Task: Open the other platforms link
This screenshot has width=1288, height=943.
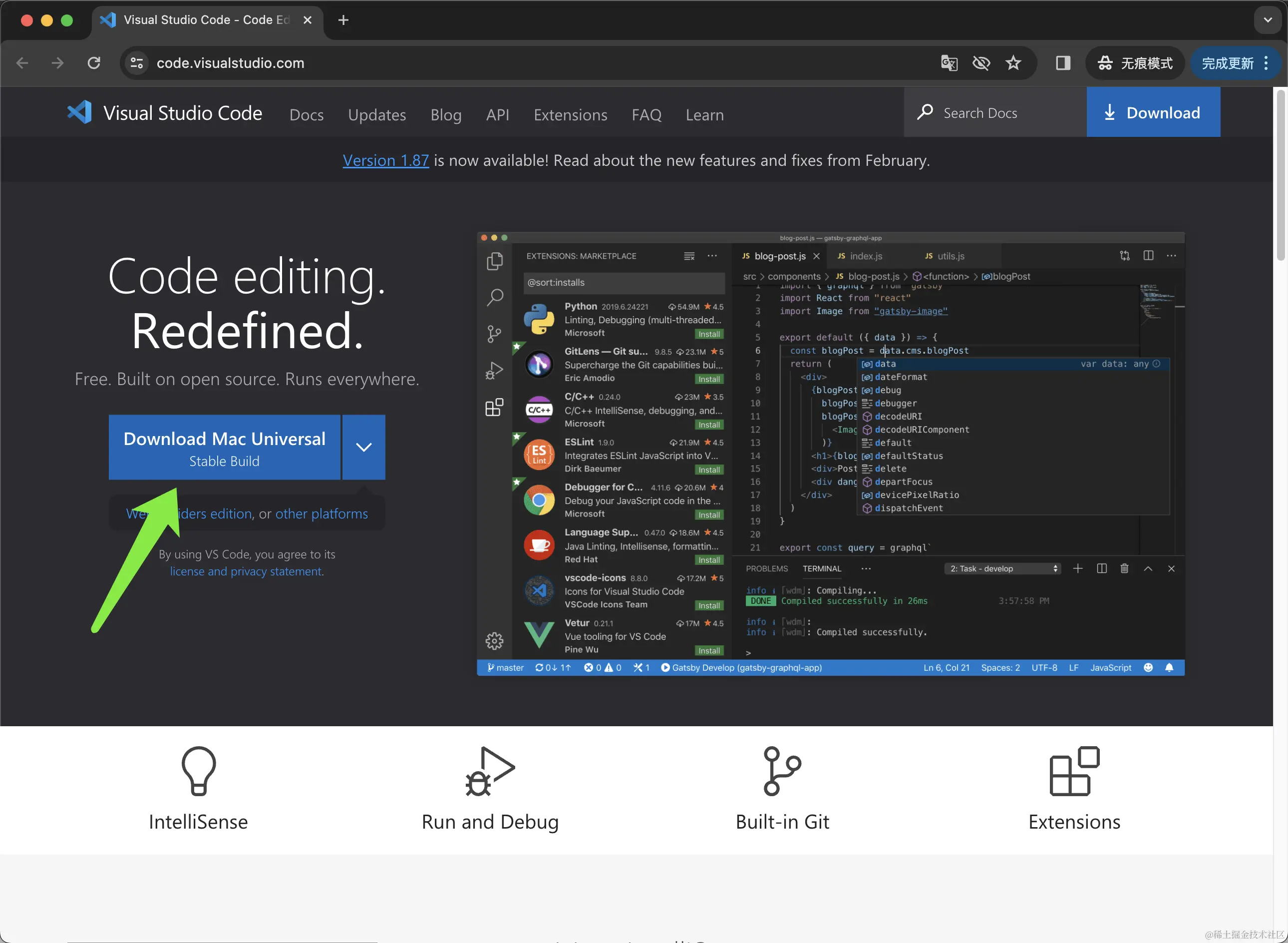Action: [x=322, y=514]
